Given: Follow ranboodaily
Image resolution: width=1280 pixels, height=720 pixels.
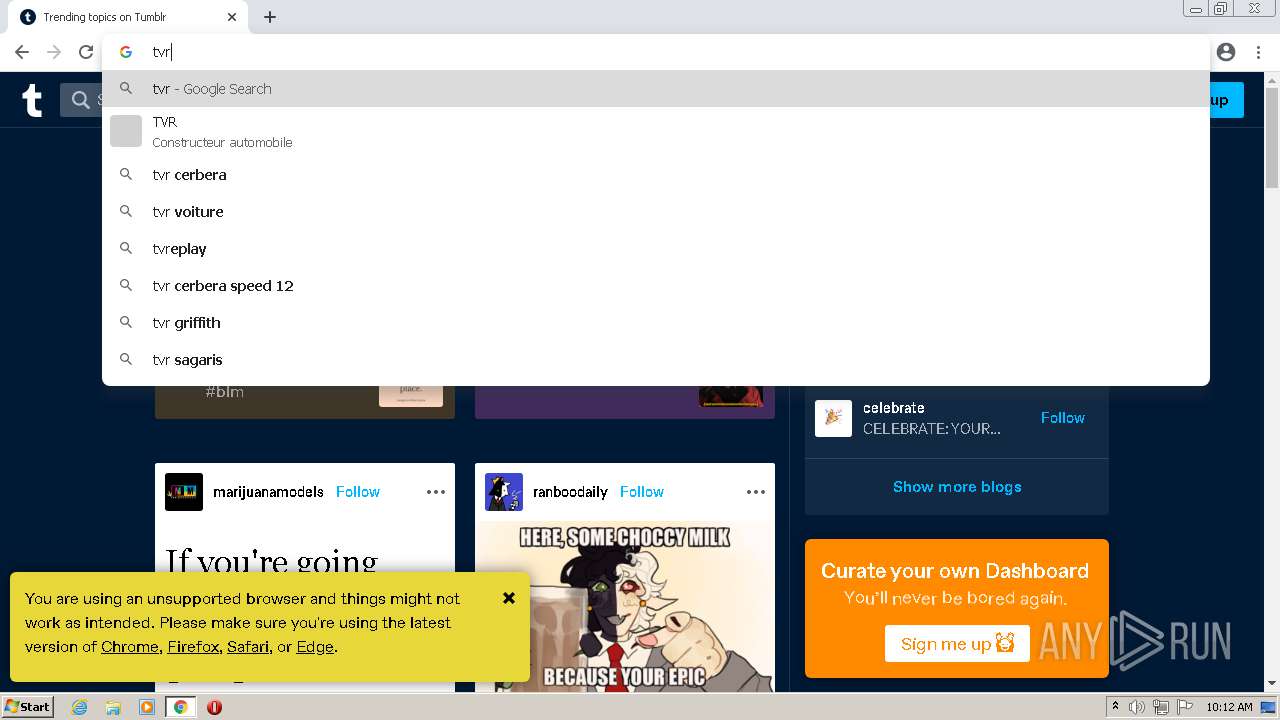Looking at the screenshot, I should tap(641, 492).
